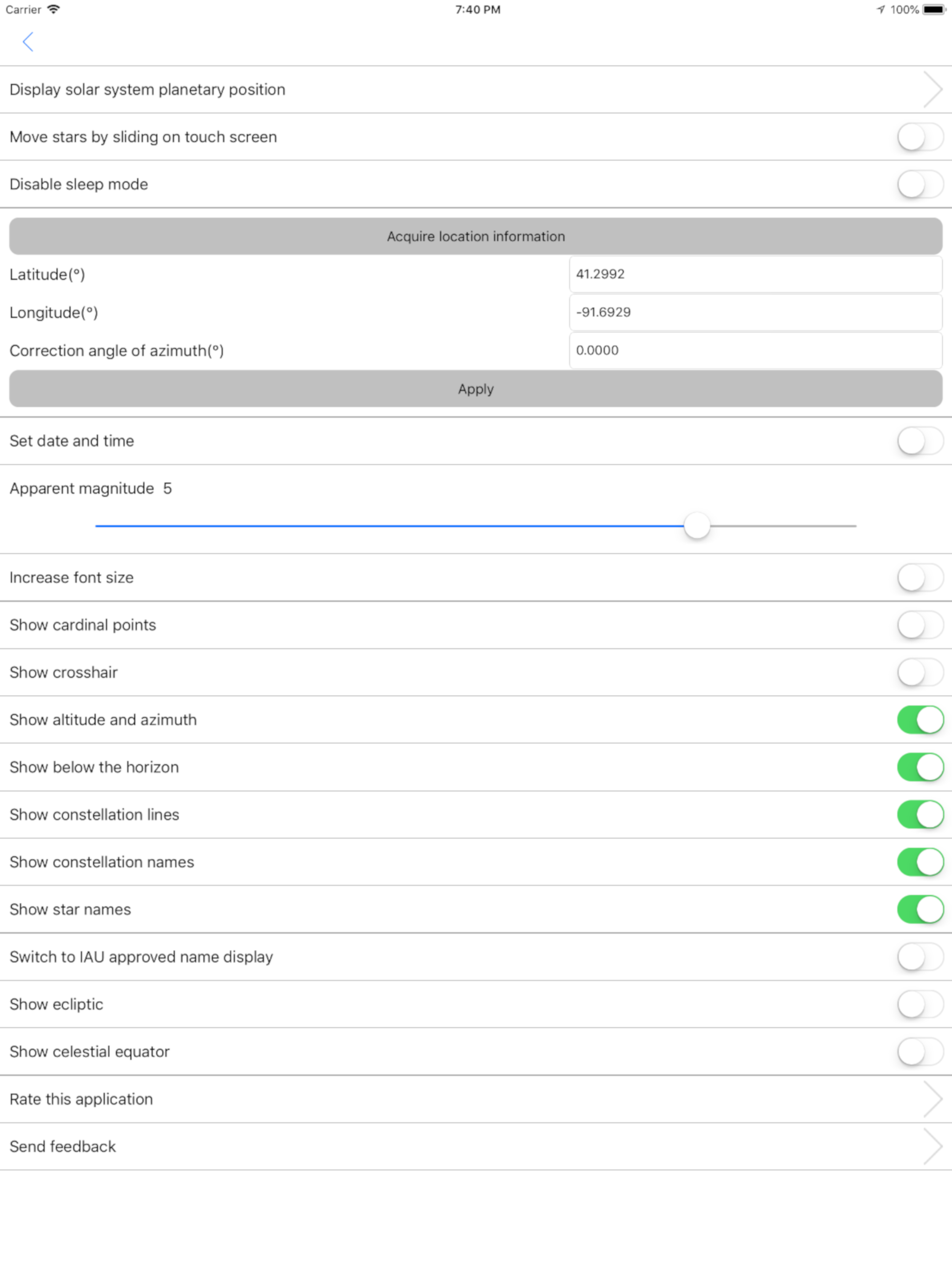This screenshot has width=952, height=1270.
Task: Click the Latitude input field
Action: [x=756, y=274]
